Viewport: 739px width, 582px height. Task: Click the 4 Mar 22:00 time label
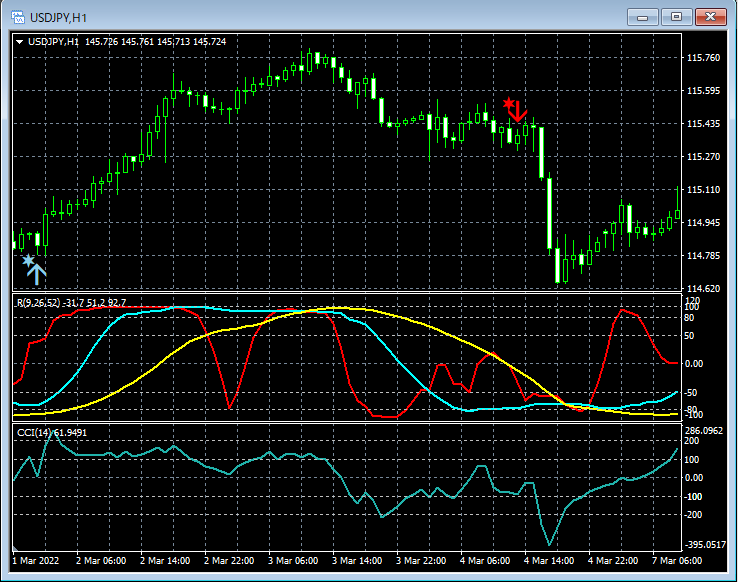pos(613,561)
